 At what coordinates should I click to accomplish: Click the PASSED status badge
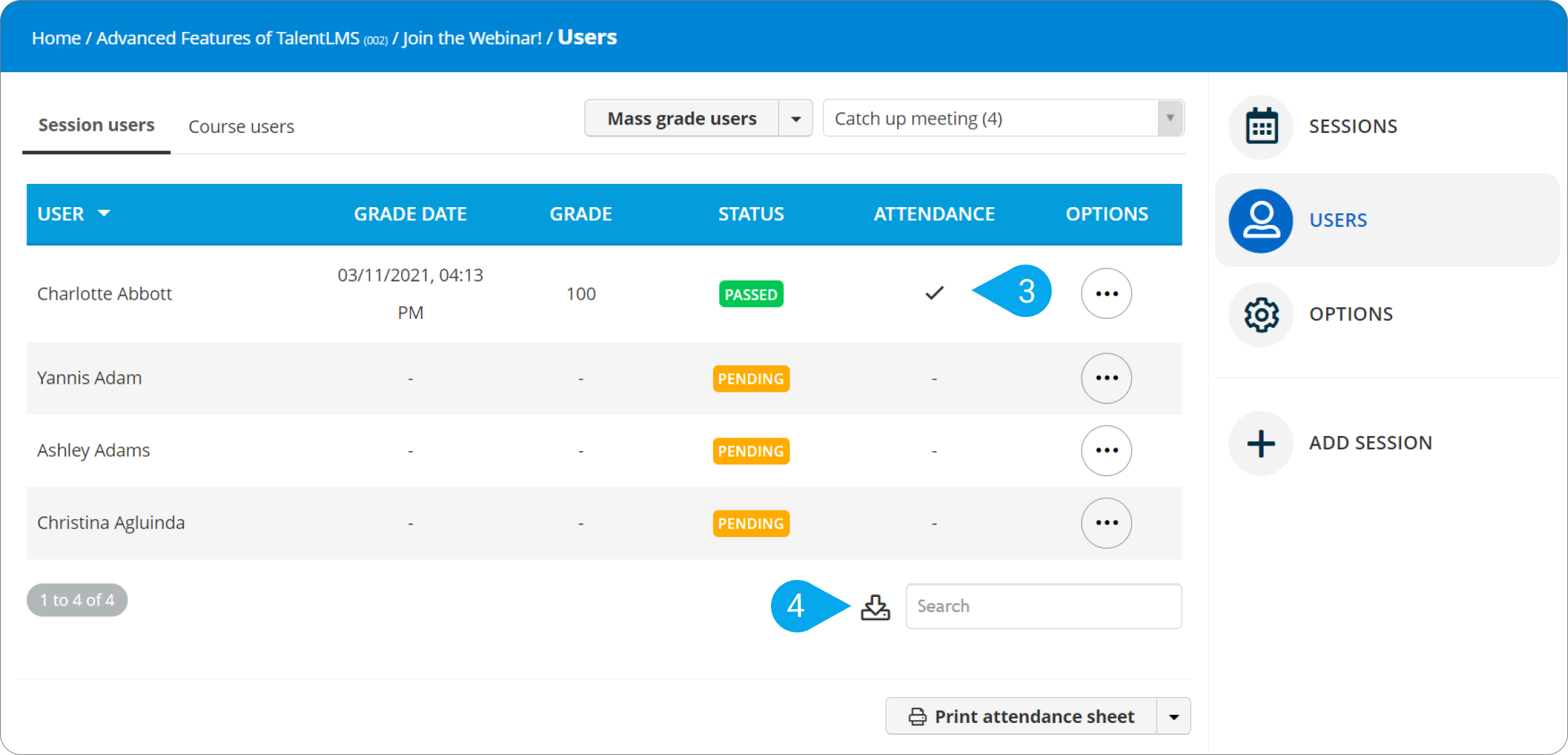pyautogui.click(x=751, y=294)
